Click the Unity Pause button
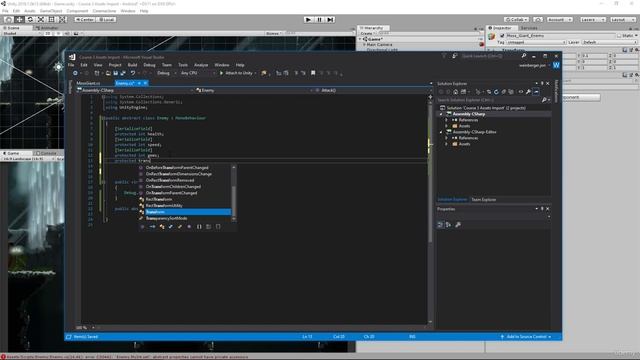The width and height of the screenshot is (640, 360). (x=320, y=19)
